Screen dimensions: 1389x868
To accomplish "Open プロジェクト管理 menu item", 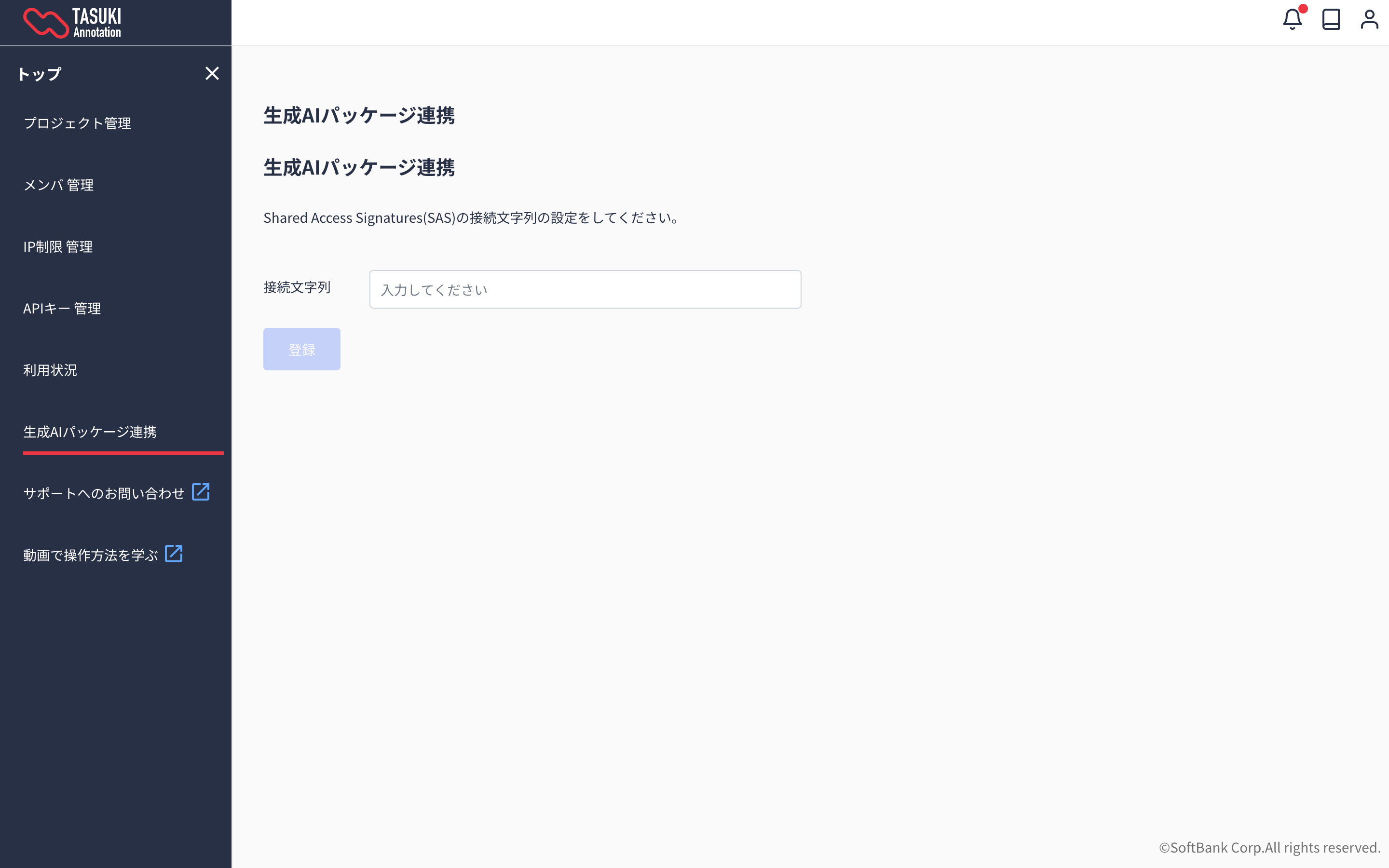I will click(78, 123).
